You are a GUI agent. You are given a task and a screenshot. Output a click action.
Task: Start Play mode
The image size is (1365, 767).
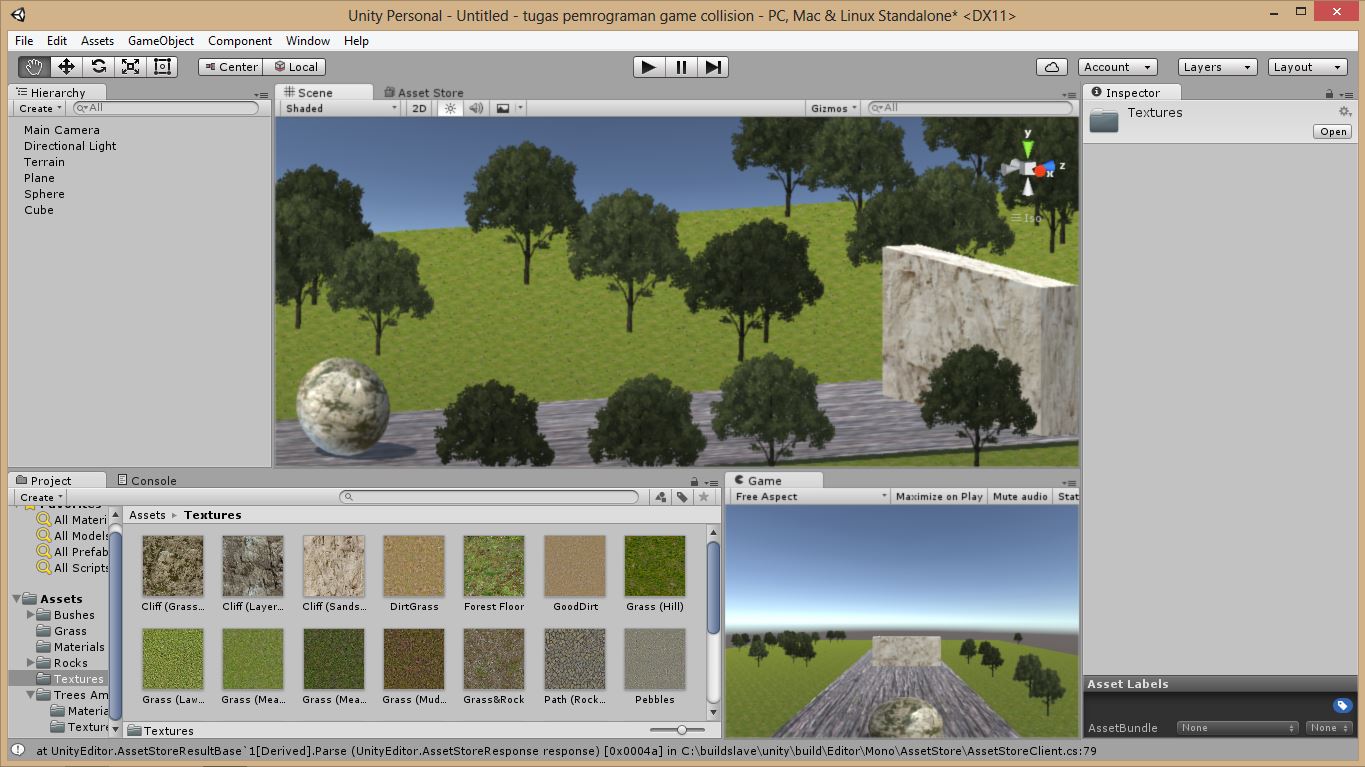pyautogui.click(x=649, y=67)
